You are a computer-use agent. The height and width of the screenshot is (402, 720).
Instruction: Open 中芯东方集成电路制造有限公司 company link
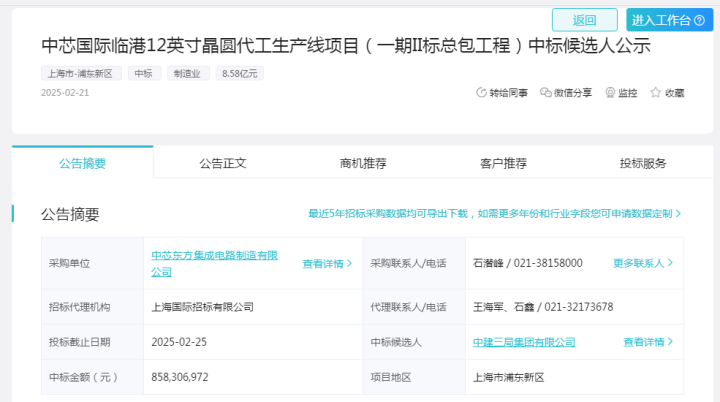[x=214, y=263]
